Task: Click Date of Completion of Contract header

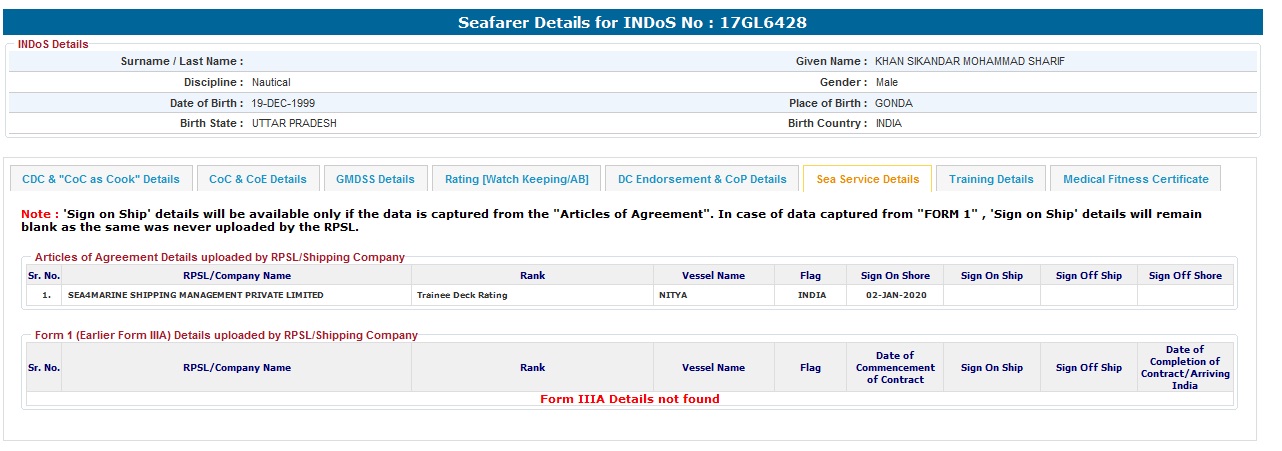Action: coord(1185,367)
